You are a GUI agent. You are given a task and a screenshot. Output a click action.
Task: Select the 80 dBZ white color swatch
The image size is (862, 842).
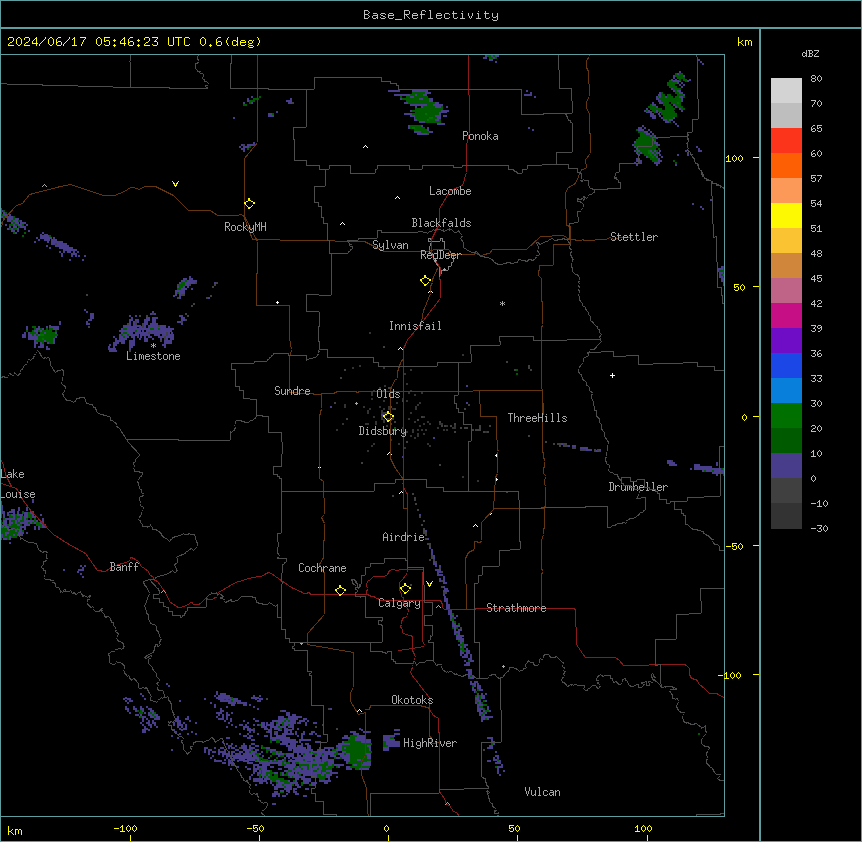point(786,91)
